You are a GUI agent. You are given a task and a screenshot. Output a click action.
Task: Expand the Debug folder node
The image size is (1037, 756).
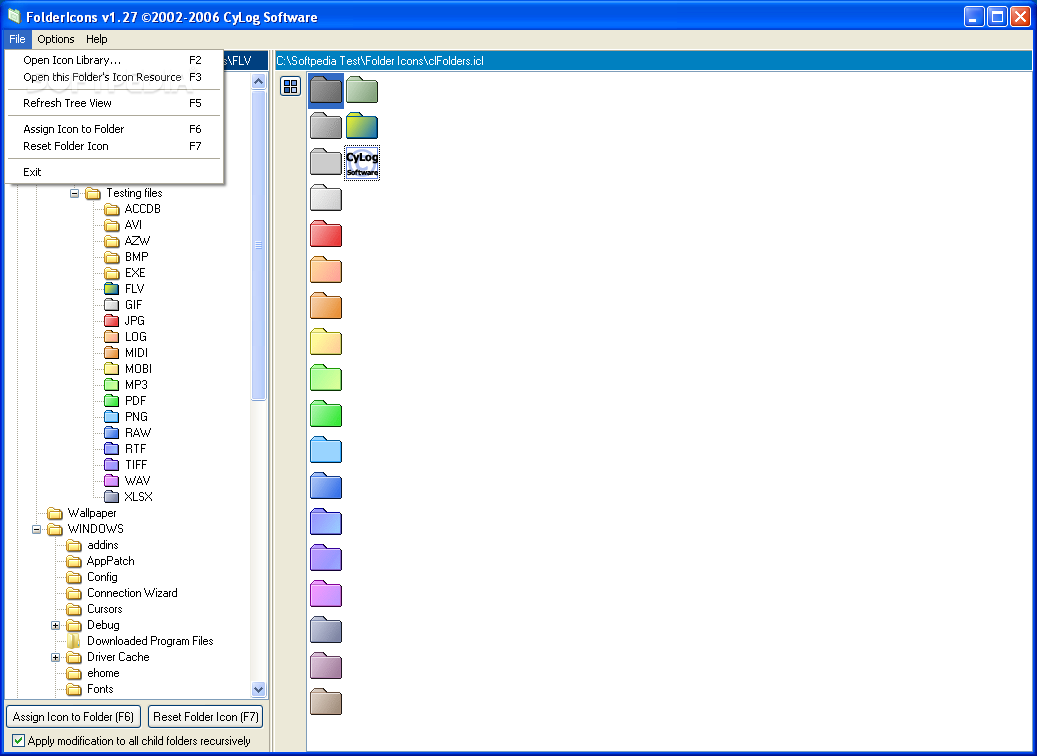tap(56, 625)
